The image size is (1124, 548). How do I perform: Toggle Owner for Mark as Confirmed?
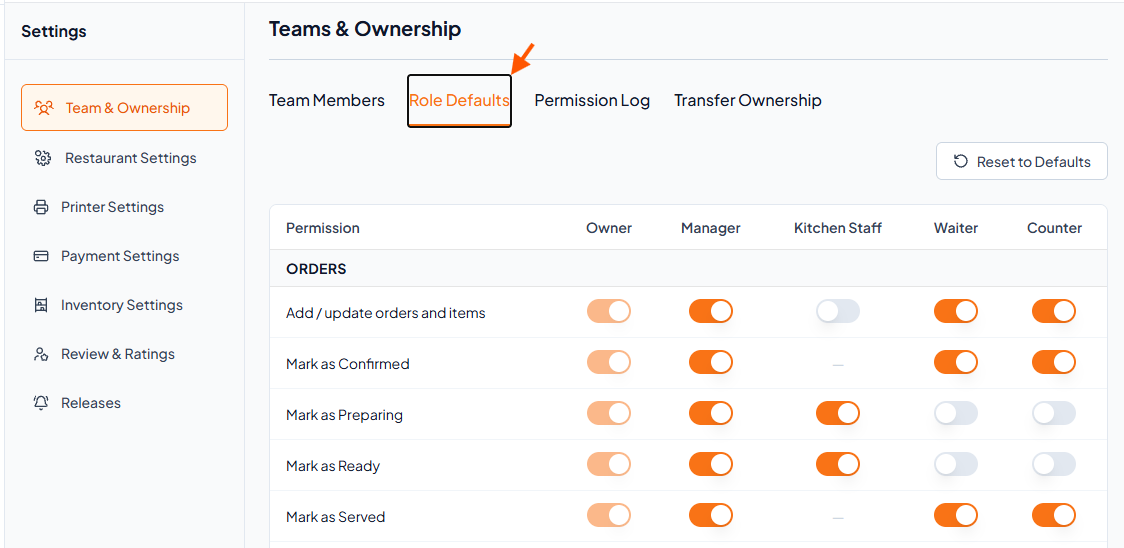[x=609, y=362]
